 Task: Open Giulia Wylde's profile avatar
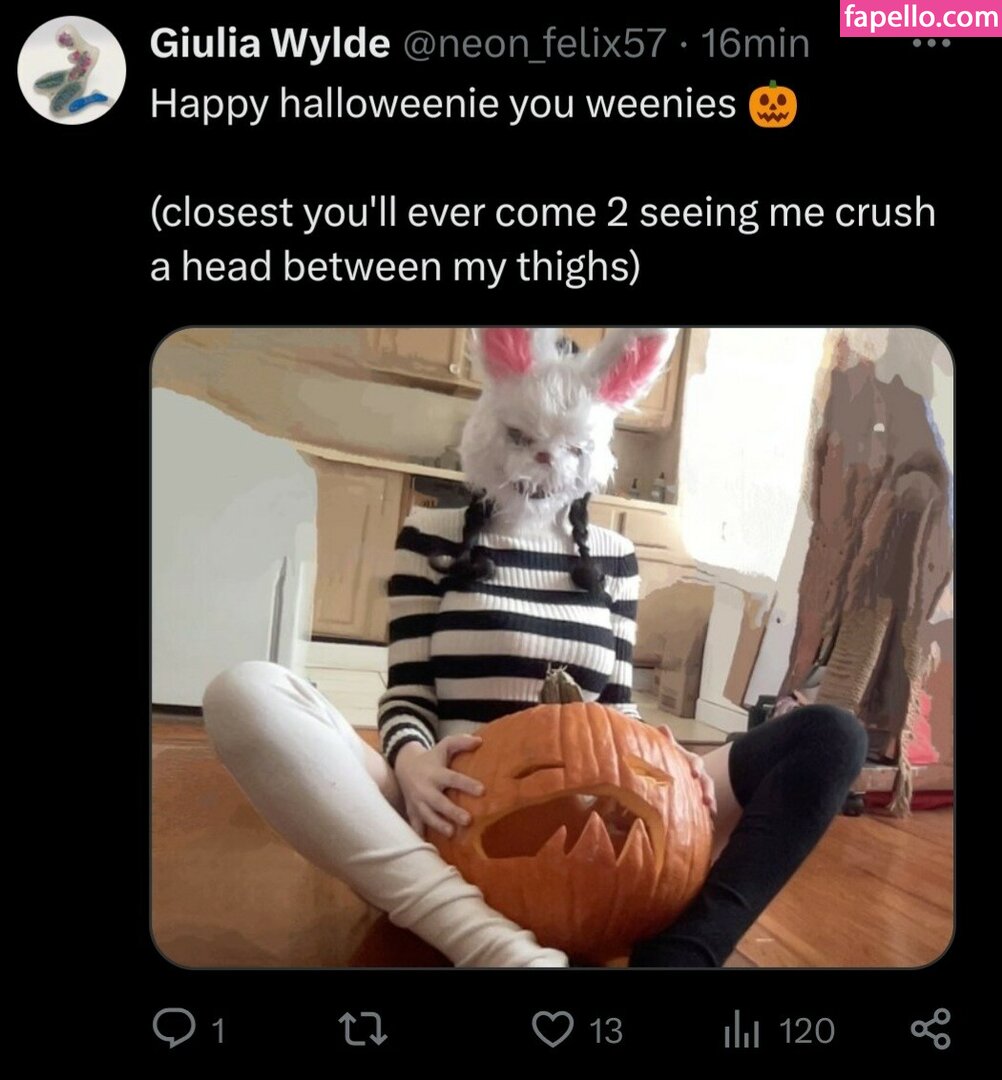coord(72,70)
